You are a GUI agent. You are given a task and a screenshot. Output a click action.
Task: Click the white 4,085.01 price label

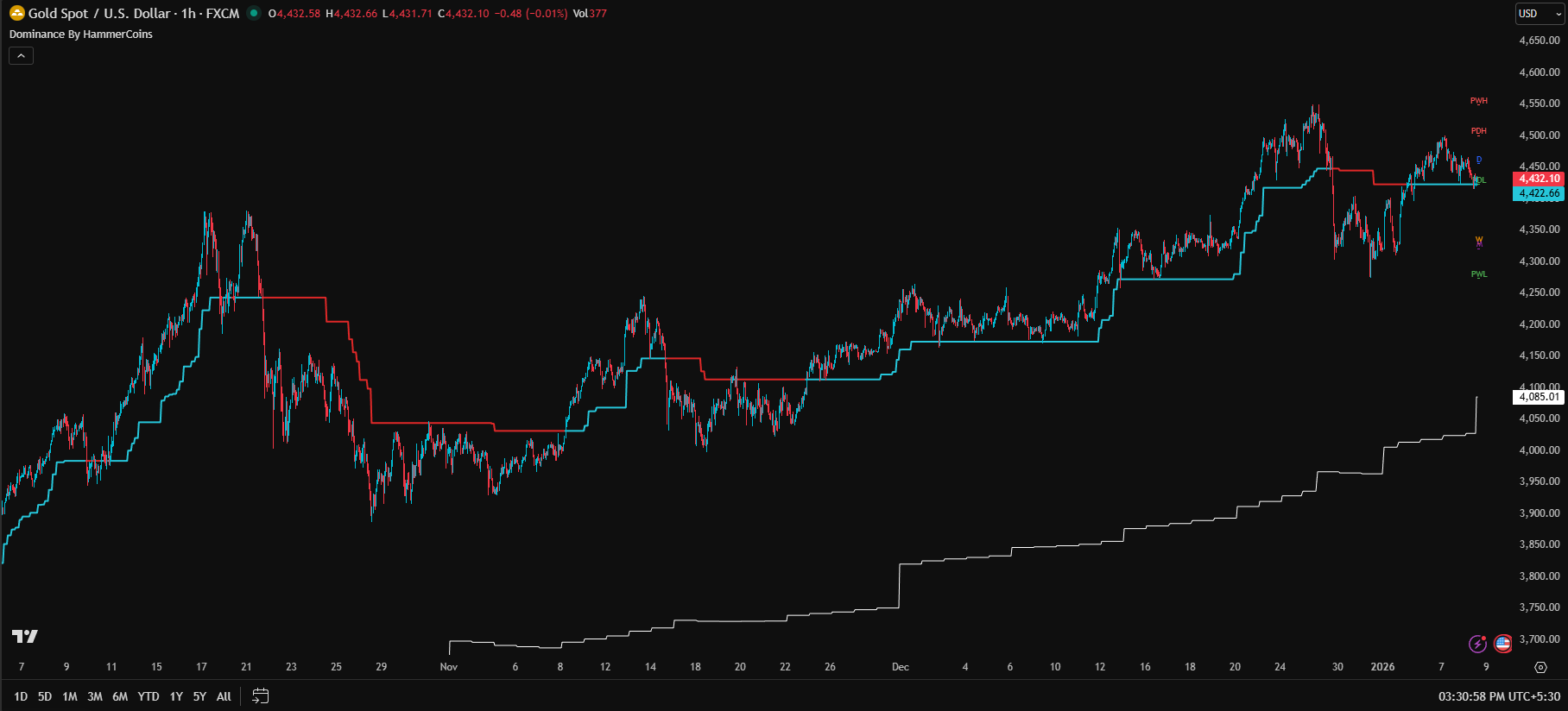[1539, 397]
